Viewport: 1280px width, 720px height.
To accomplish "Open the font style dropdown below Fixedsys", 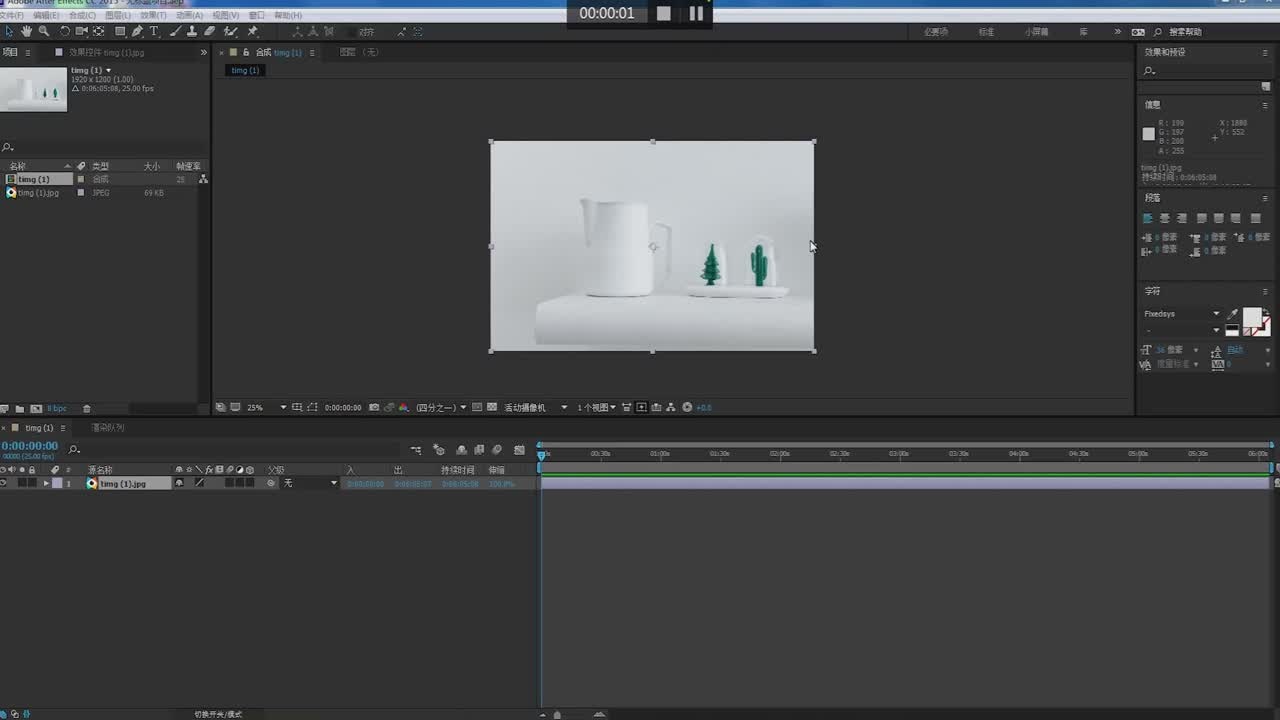I will point(1182,330).
